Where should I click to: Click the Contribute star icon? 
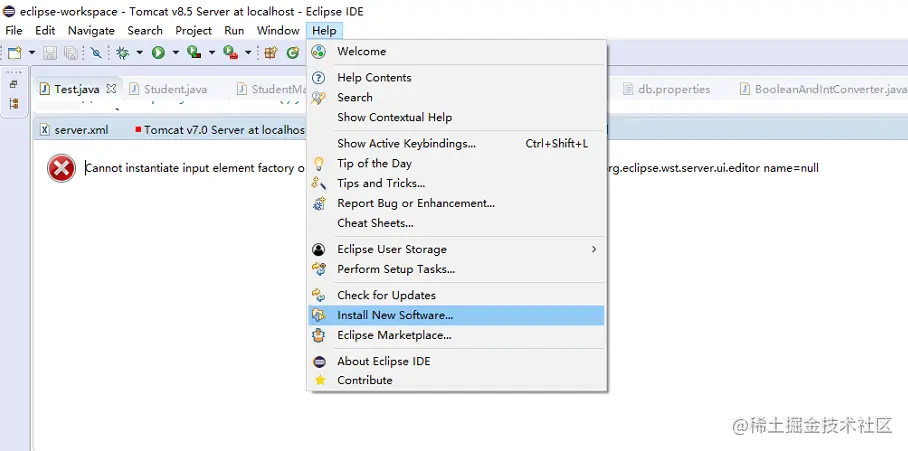tap(319, 380)
